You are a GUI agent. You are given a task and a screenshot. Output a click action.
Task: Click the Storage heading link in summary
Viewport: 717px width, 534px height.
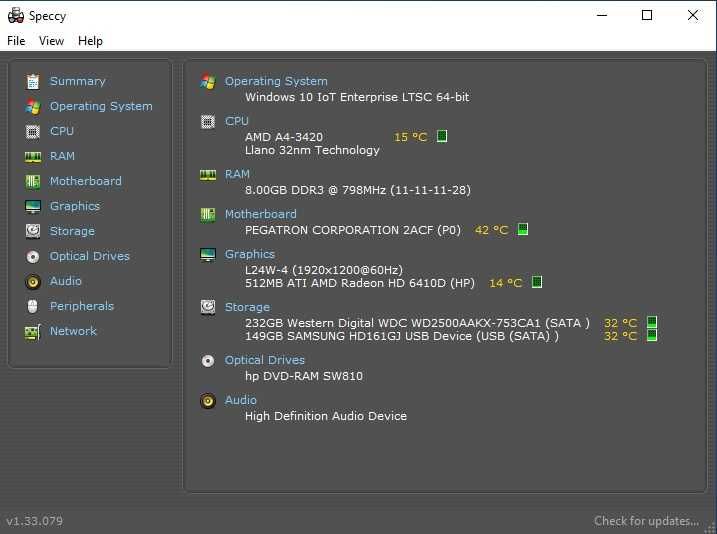pos(247,307)
